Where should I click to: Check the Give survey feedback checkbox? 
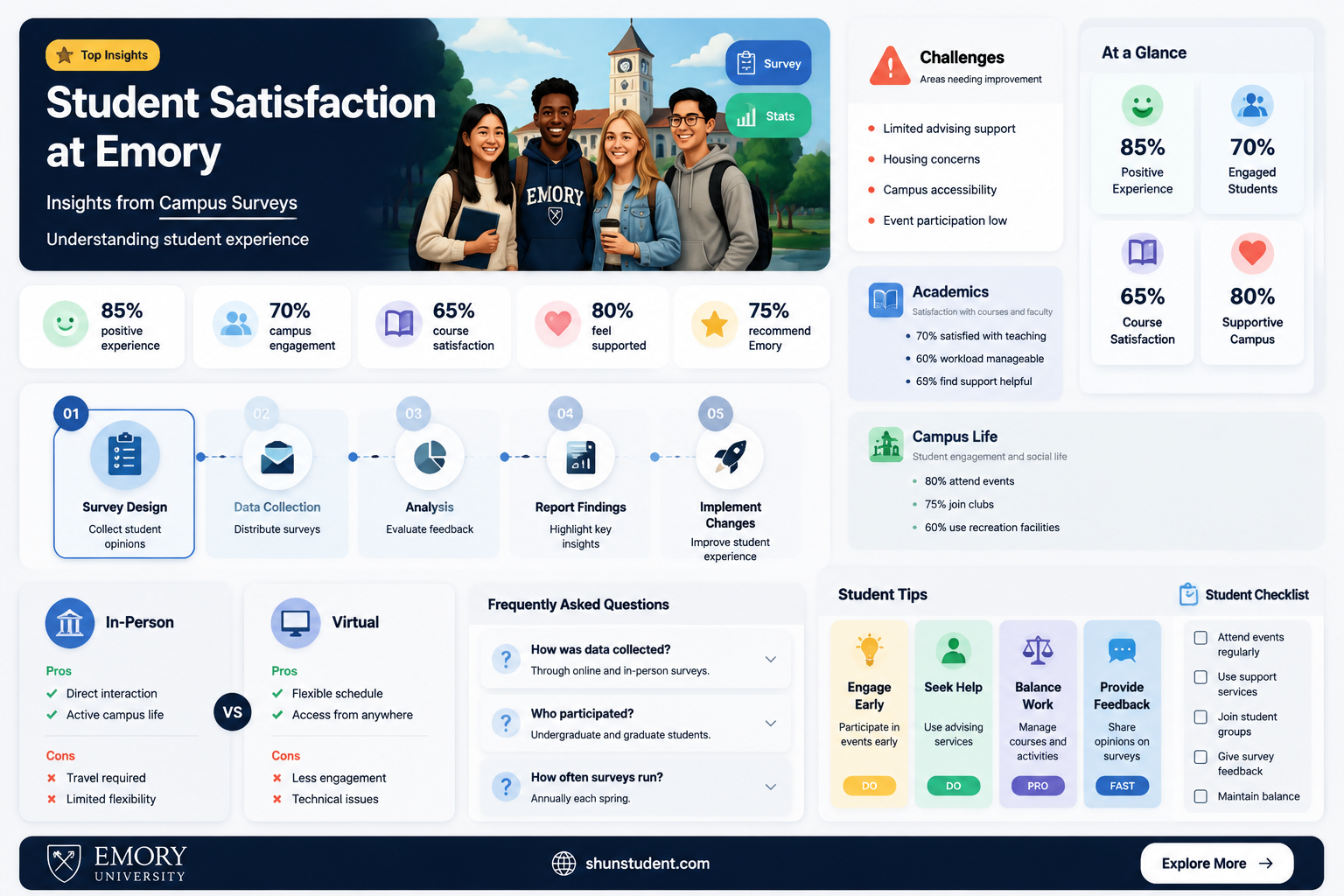click(x=1200, y=757)
